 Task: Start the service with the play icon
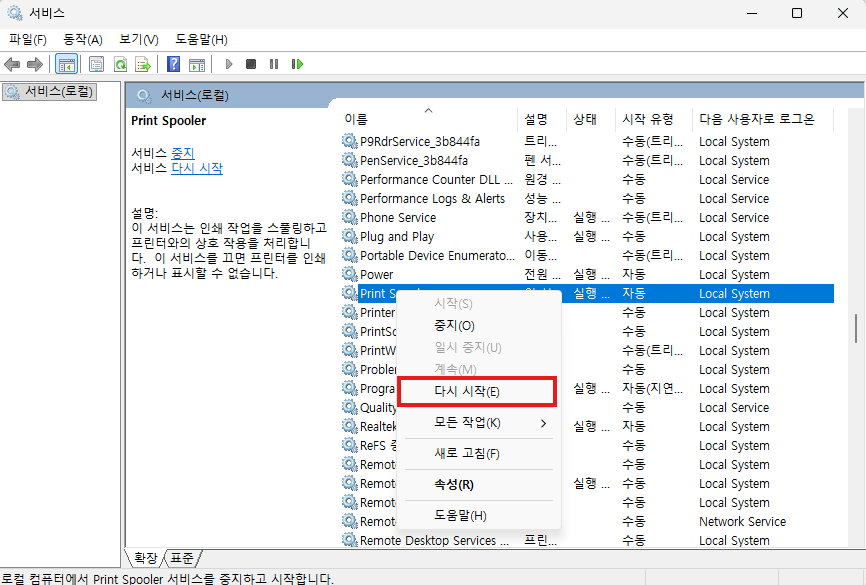(x=228, y=63)
